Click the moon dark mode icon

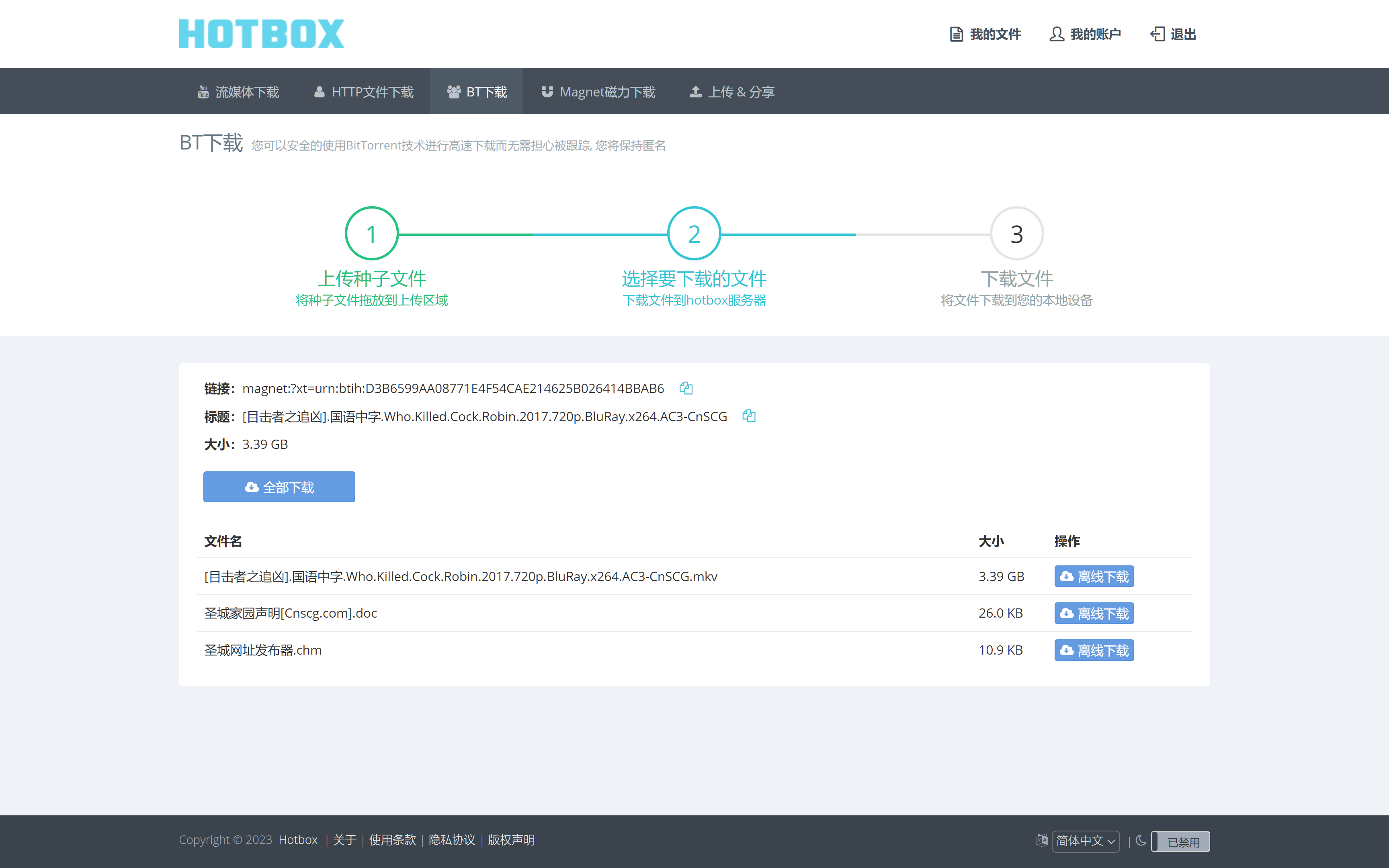pos(1141,840)
